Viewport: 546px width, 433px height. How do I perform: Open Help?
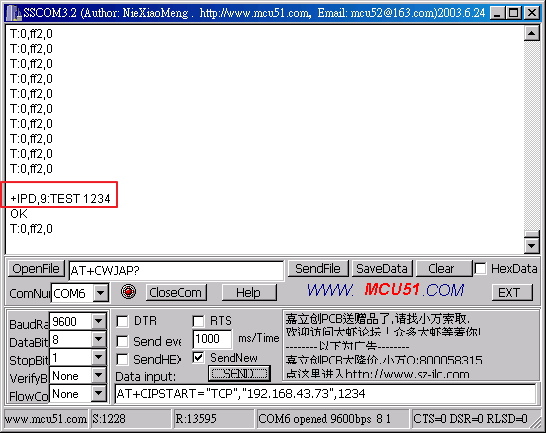(x=248, y=293)
